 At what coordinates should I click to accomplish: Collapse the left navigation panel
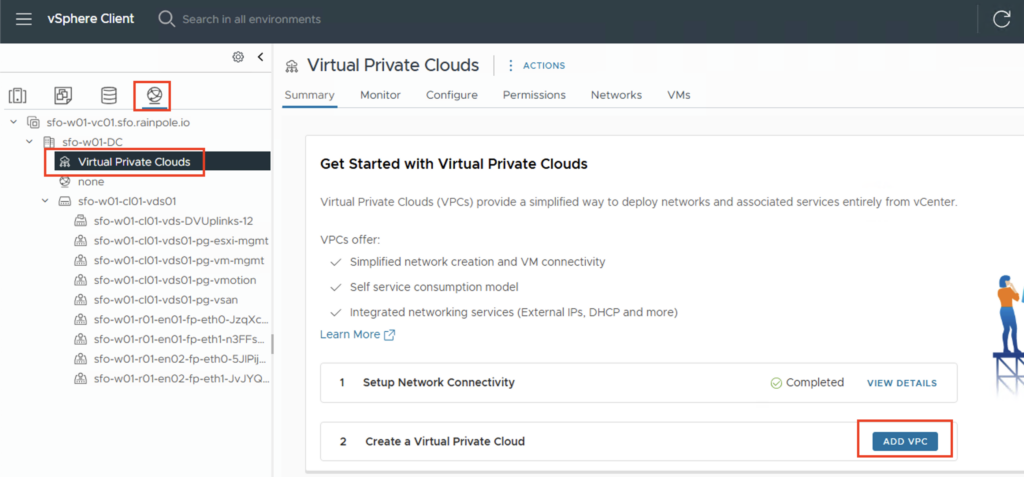[260, 57]
